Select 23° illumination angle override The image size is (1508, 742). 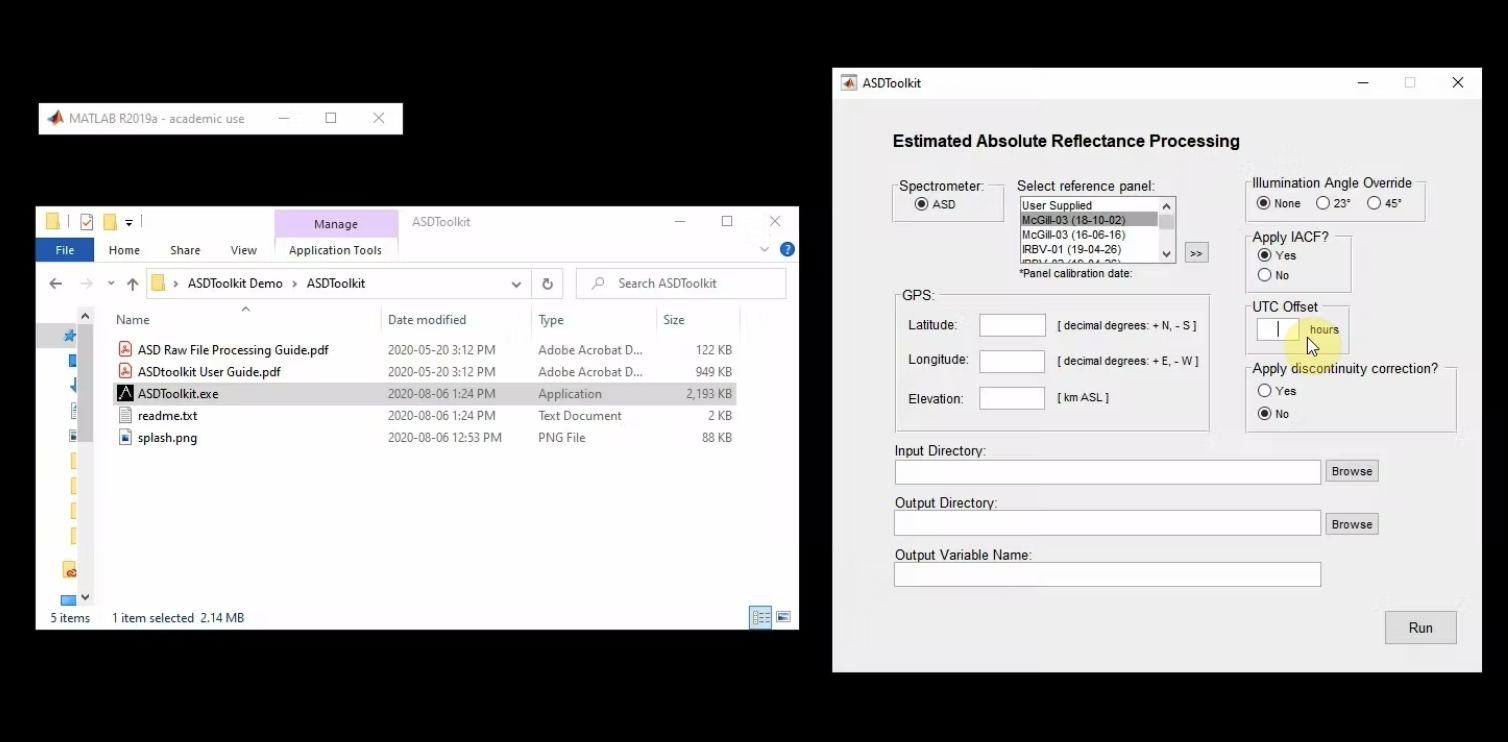[x=1323, y=203]
